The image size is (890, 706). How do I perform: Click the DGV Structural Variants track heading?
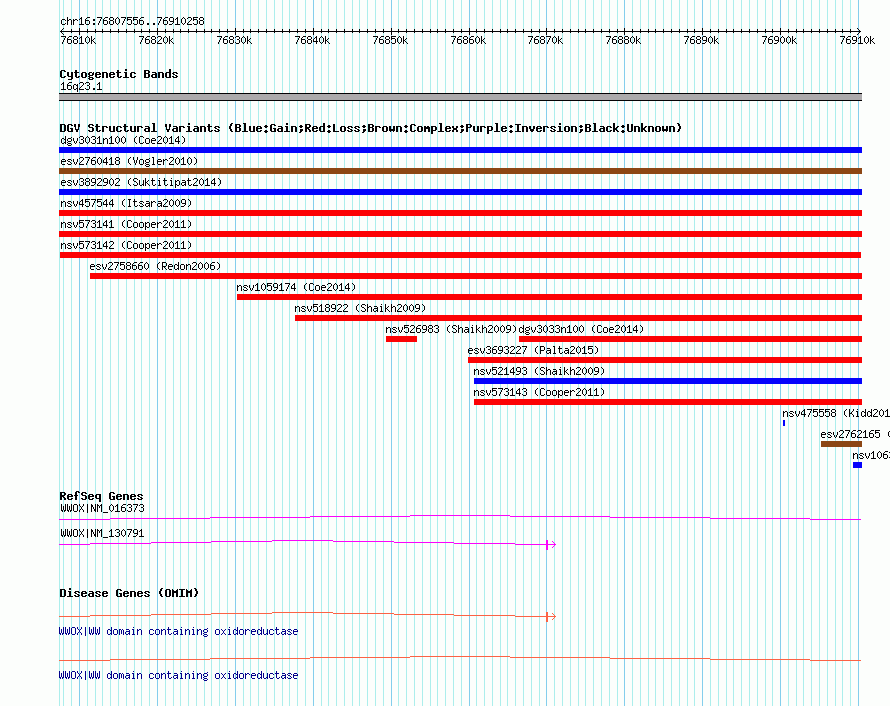(371, 128)
